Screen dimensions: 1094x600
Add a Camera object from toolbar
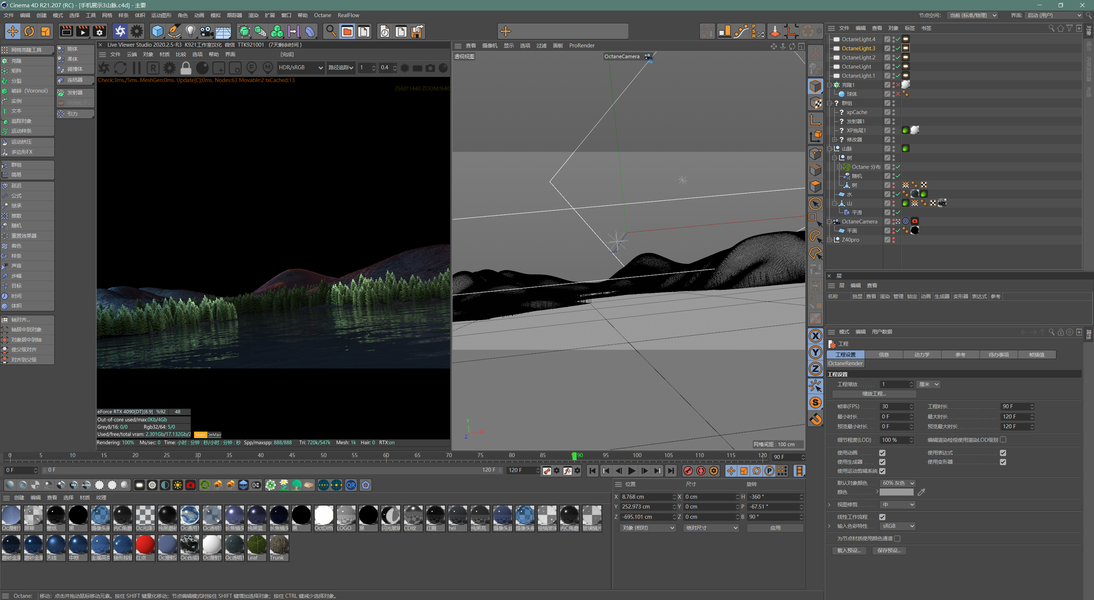[207, 31]
